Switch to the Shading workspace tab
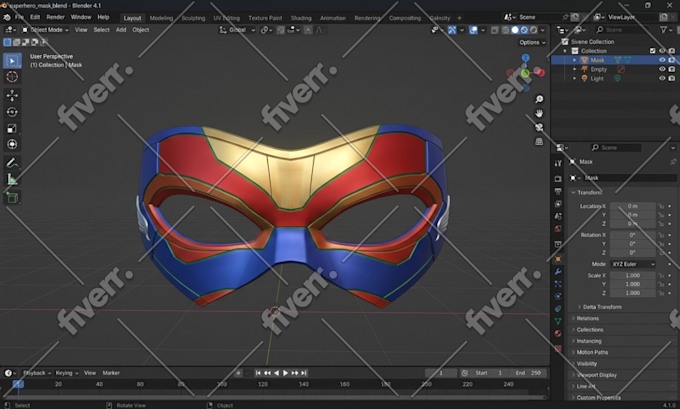Screen dimensions: 680x409 click(x=301, y=18)
